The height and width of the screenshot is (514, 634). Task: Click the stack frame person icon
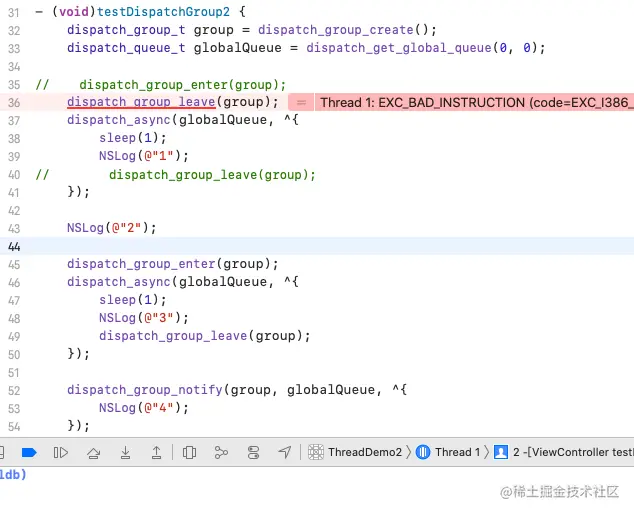[x=501, y=452]
